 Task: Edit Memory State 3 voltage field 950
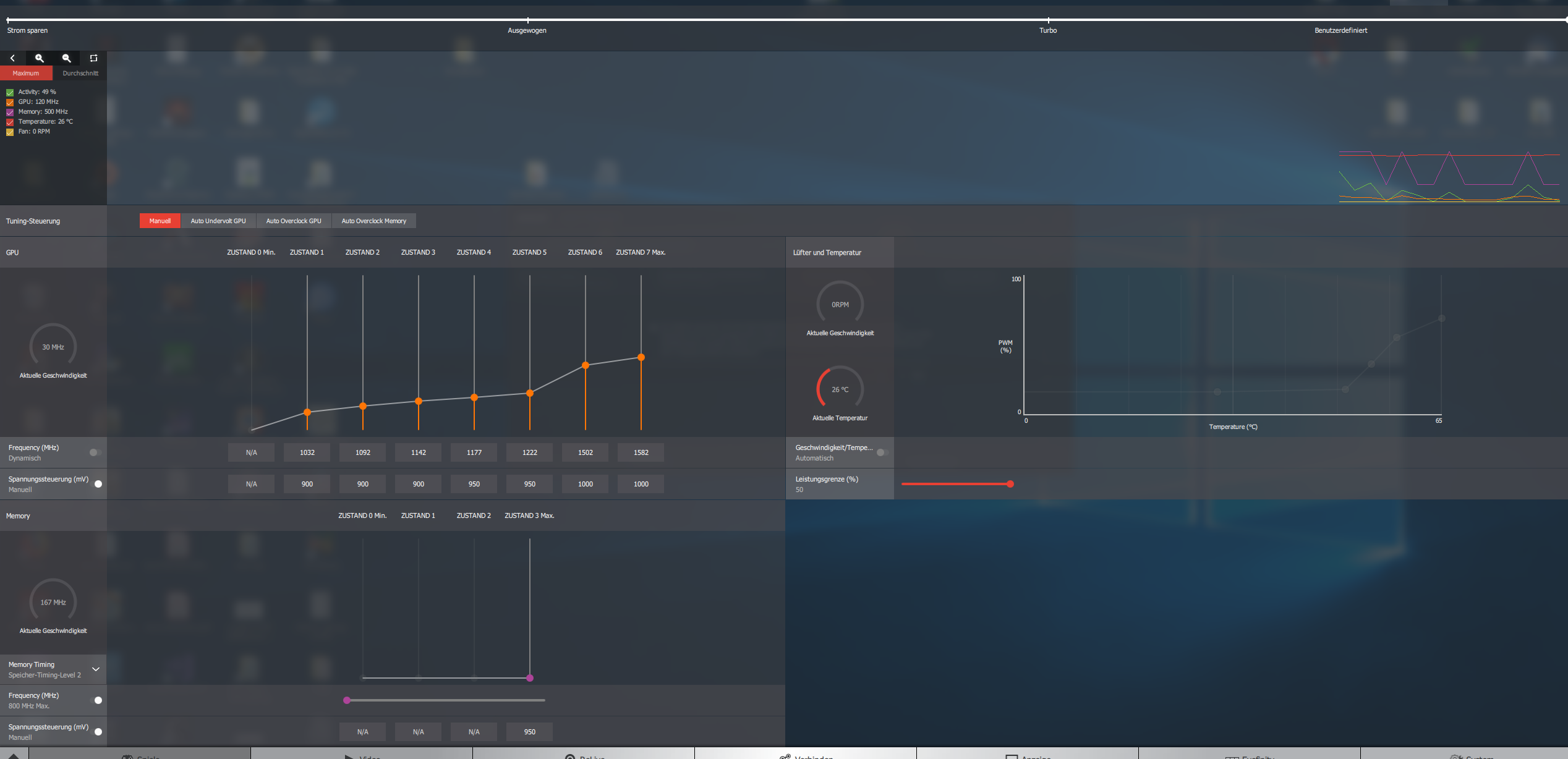(530, 732)
